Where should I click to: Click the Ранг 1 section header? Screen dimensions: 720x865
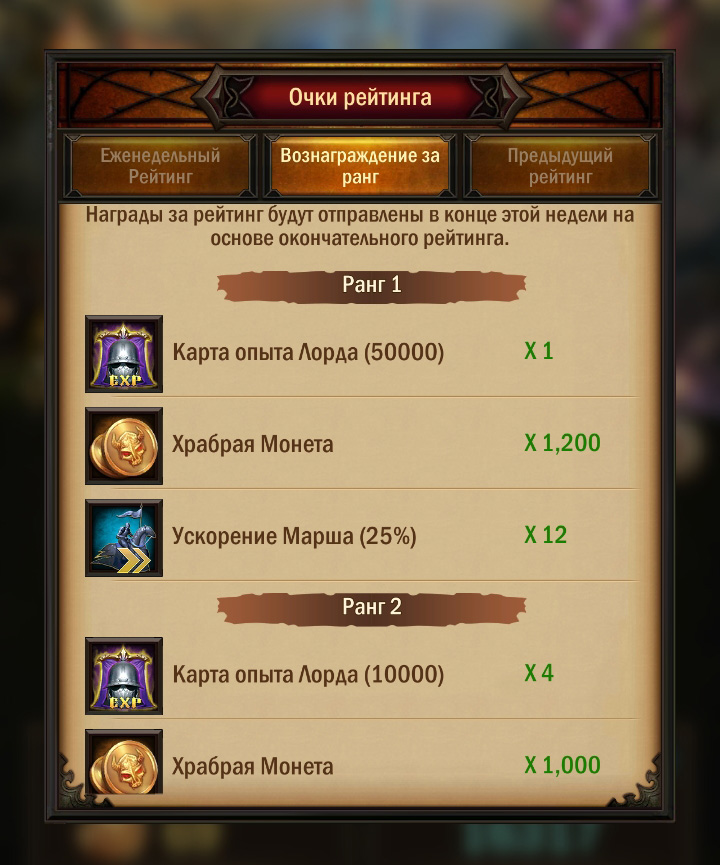pos(371,286)
